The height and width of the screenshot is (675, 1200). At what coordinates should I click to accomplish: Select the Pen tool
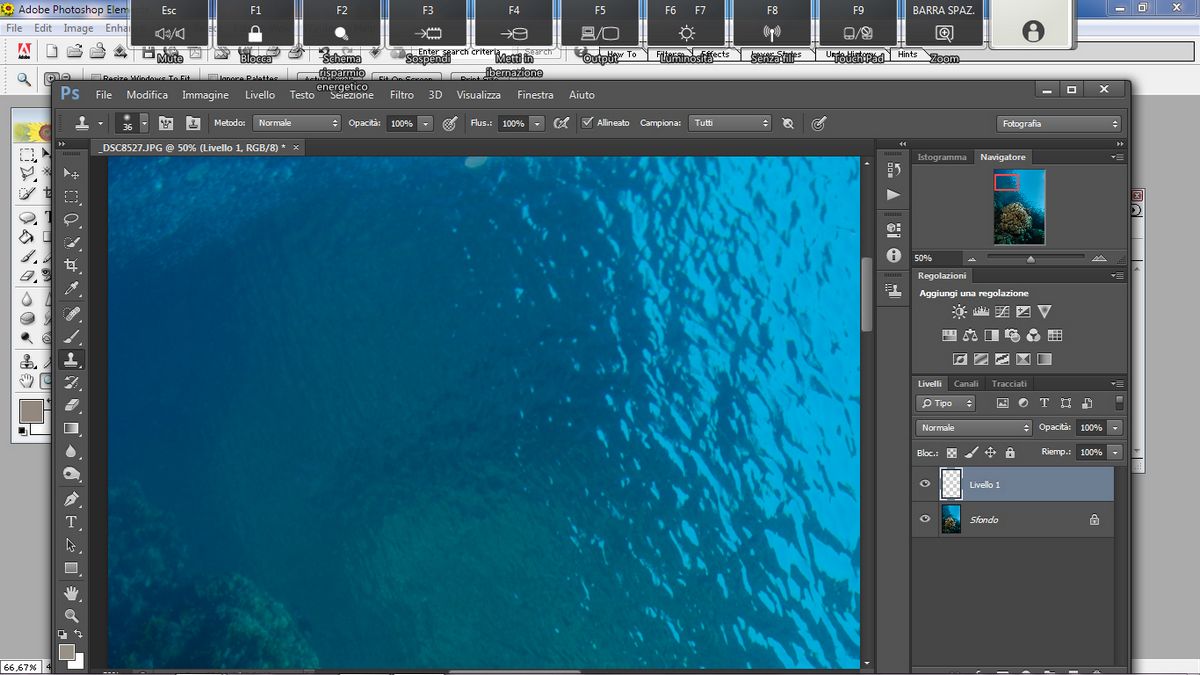(x=71, y=499)
